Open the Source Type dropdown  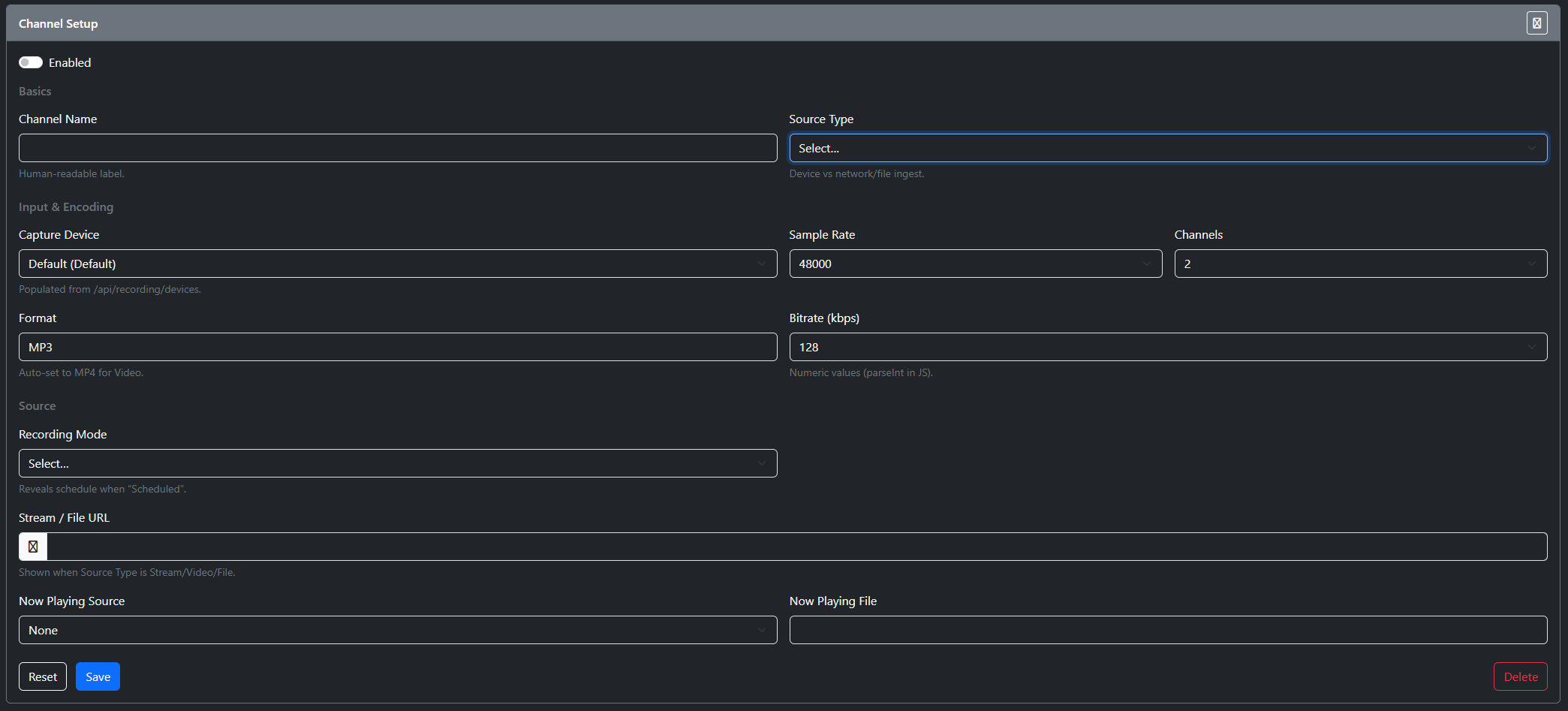click(x=1167, y=149)
